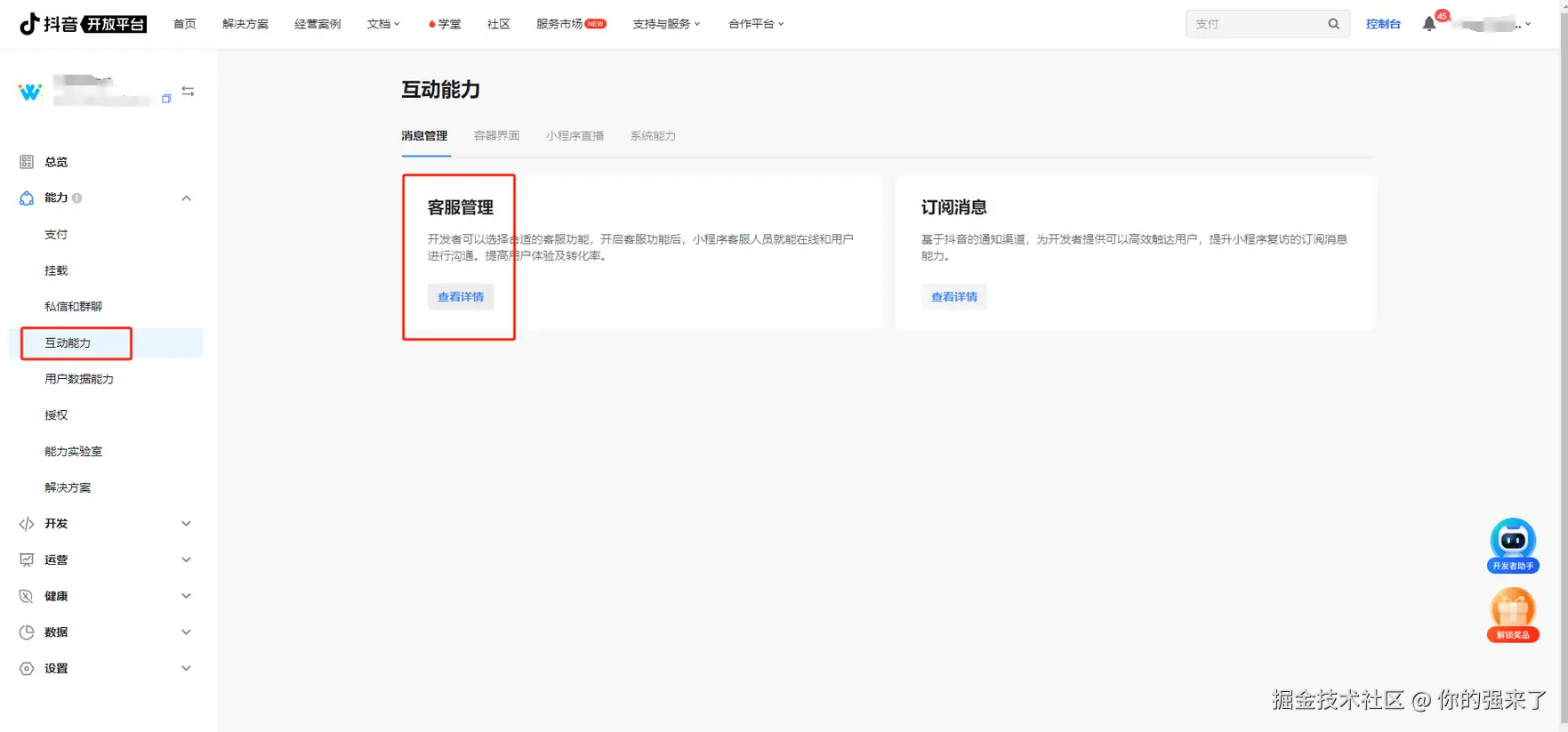Open the notification bell
Screen dimensions: 1568x732
coord(1428,24)
